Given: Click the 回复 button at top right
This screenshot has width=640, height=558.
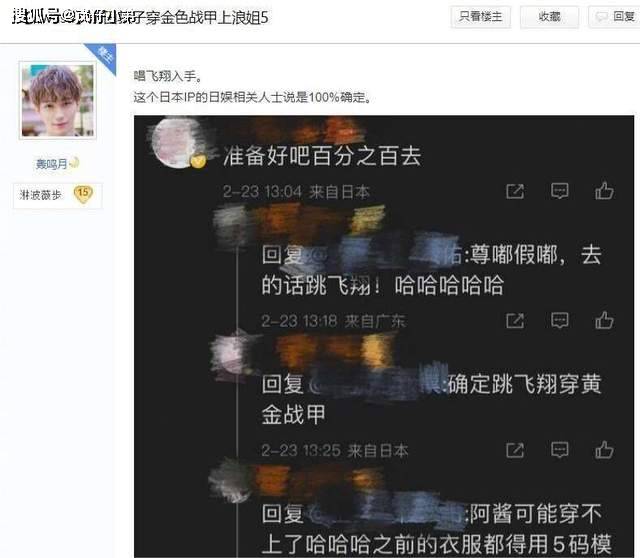Looking at the screenshot, I should click(614, 17).
